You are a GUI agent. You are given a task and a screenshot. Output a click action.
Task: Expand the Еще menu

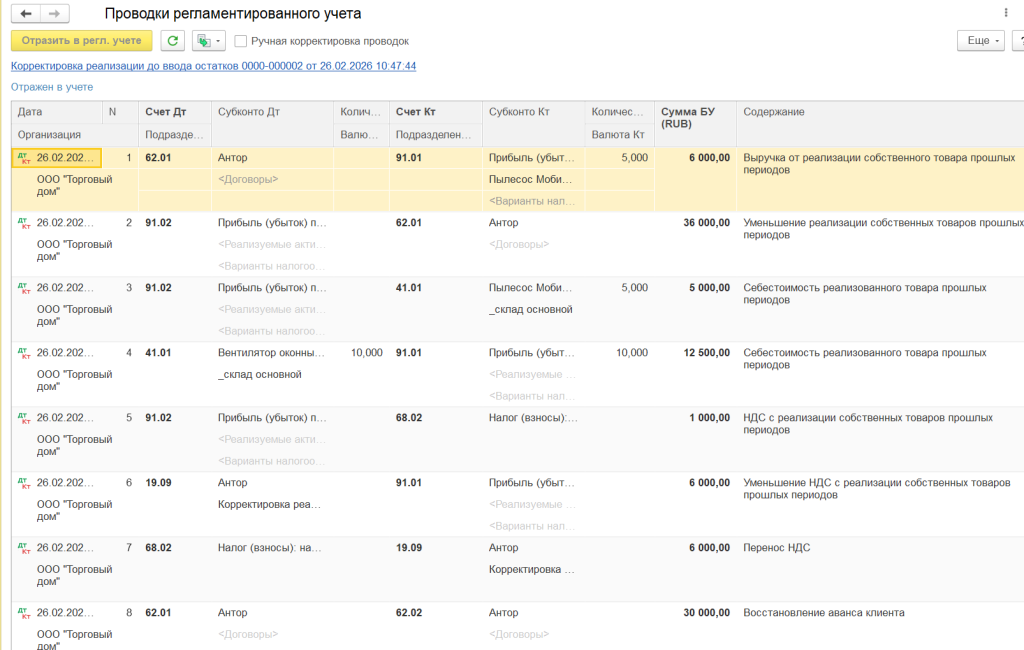pos(979,41)
